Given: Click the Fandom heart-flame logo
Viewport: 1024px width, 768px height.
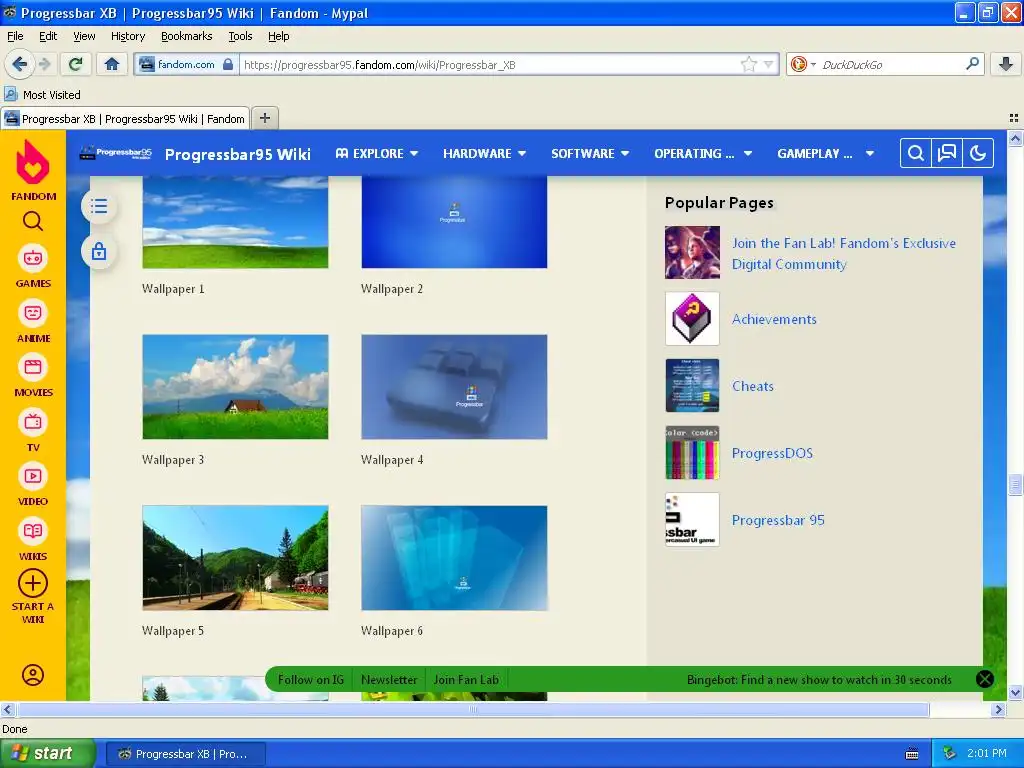Looking at the screenshot, I should (x=33, y=162).
